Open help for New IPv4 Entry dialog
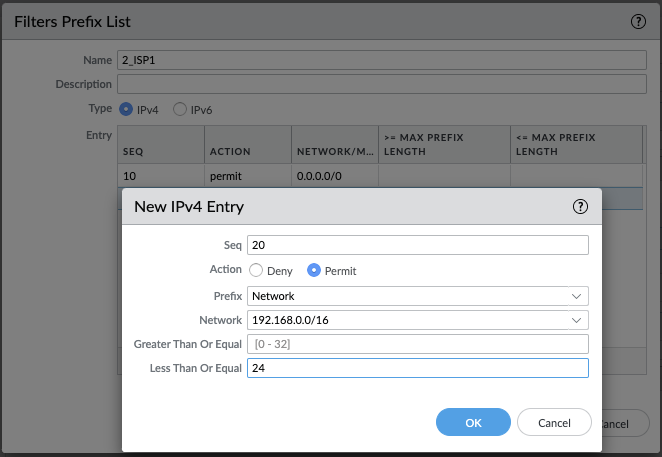The height and width of the screenshot is (457, 662). click(x=579, y=207)
